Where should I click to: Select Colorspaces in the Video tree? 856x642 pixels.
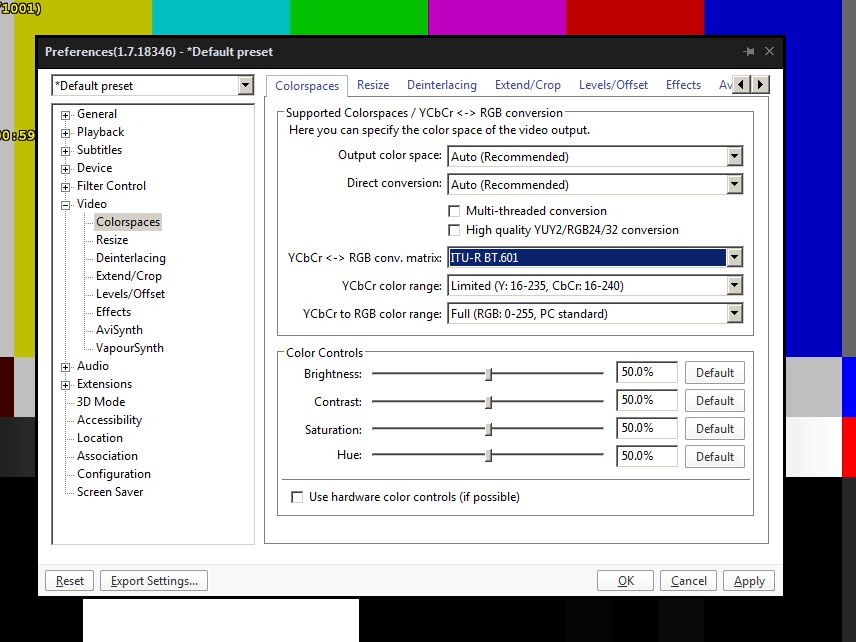click(x=128, y=222)
